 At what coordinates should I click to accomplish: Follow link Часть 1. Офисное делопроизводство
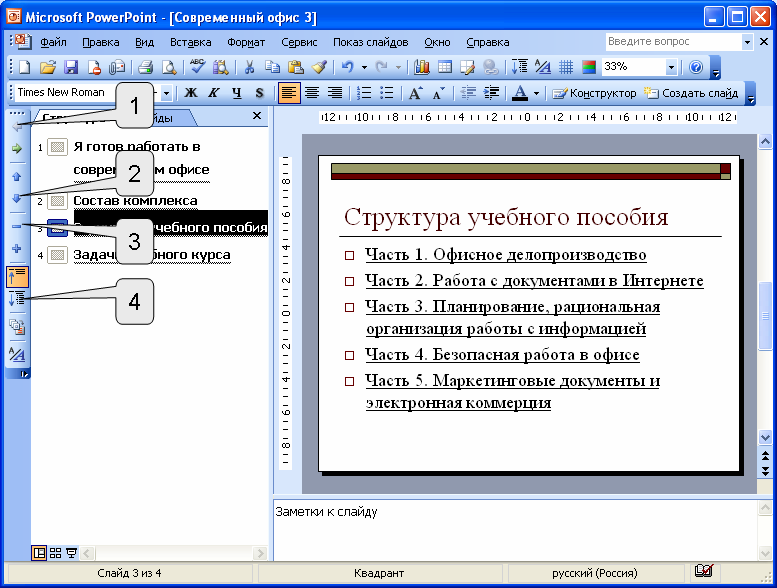[505, 255]
